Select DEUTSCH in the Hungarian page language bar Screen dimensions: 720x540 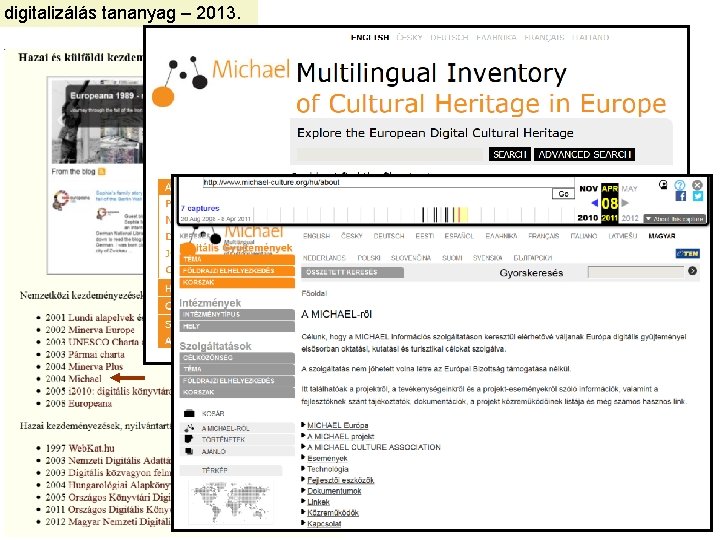tap(388, 236)
